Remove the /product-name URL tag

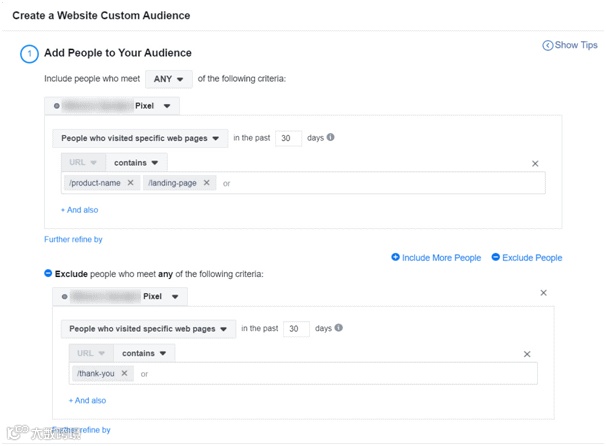[x=130, y=183]
